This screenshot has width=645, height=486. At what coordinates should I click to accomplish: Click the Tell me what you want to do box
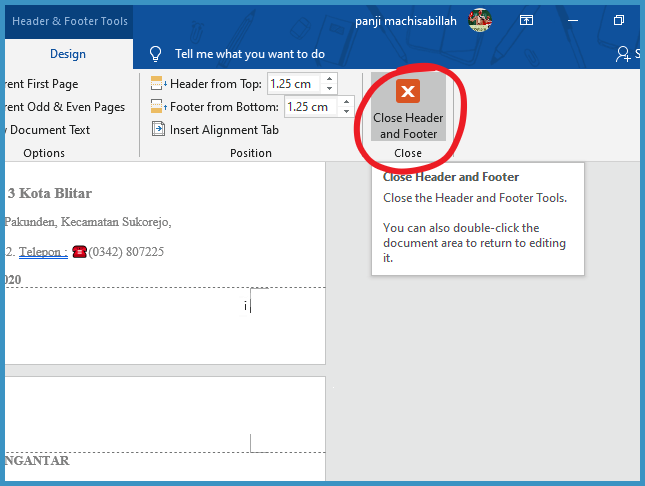click(250, 54)
